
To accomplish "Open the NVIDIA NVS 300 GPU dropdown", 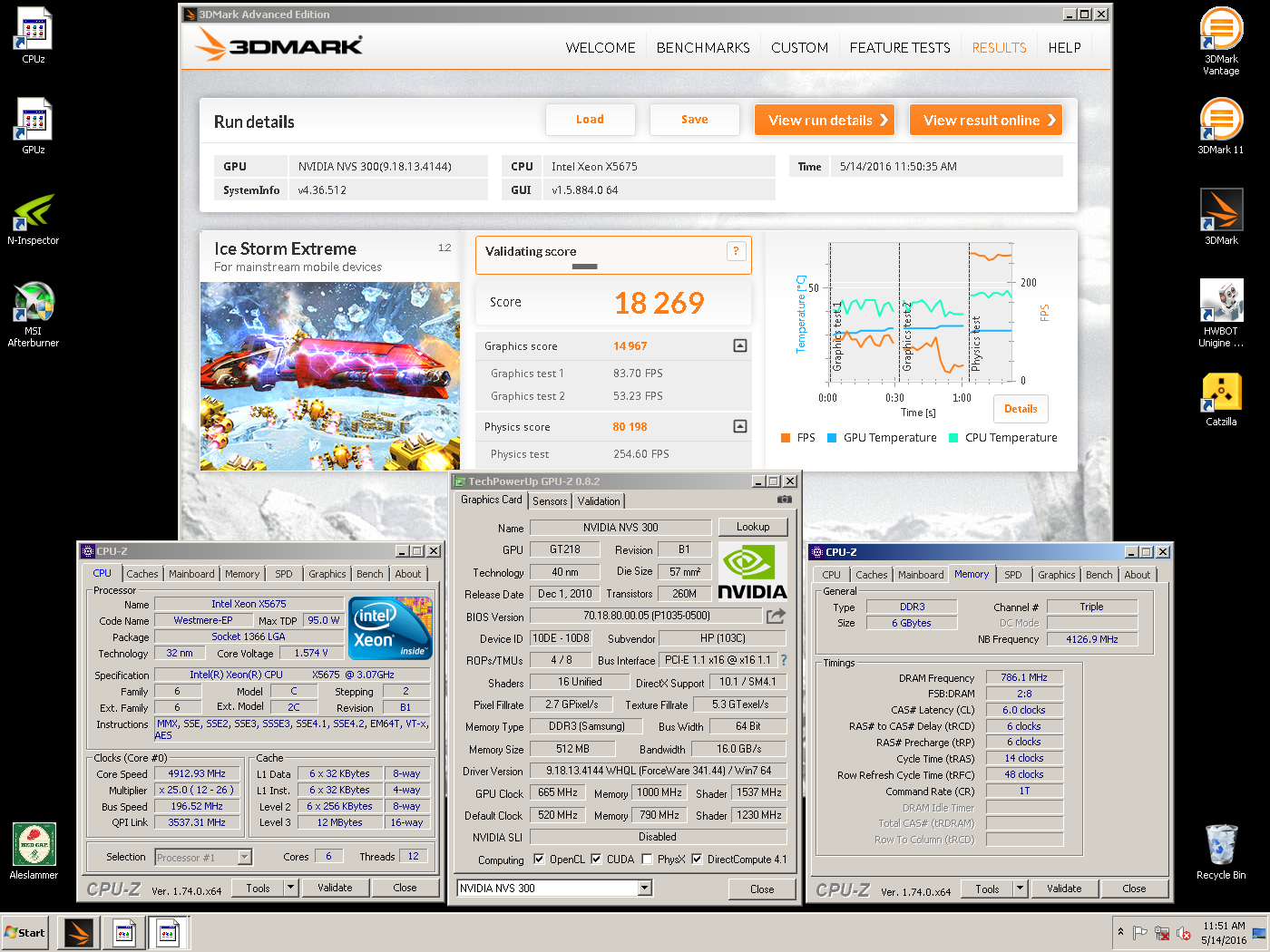I will pos(644,888).
